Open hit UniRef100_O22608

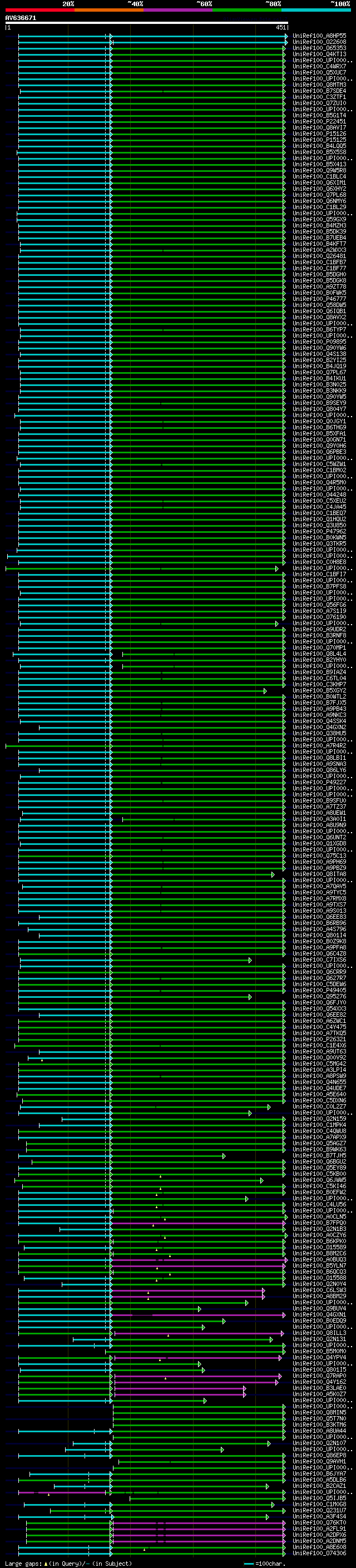(319, 42)
